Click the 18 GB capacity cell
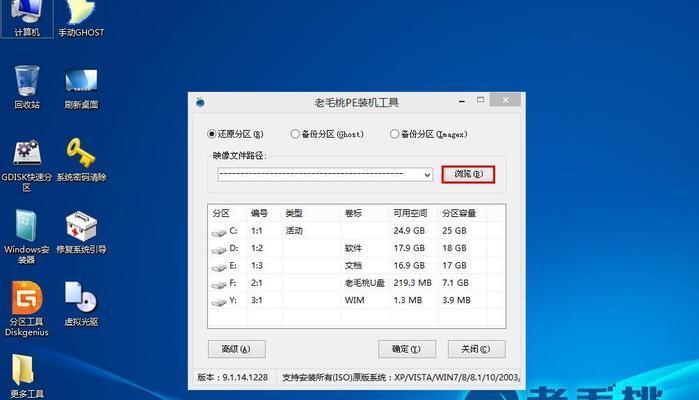Image resolution: width=699 pixels, height=400 pixels. pos(454,248)
